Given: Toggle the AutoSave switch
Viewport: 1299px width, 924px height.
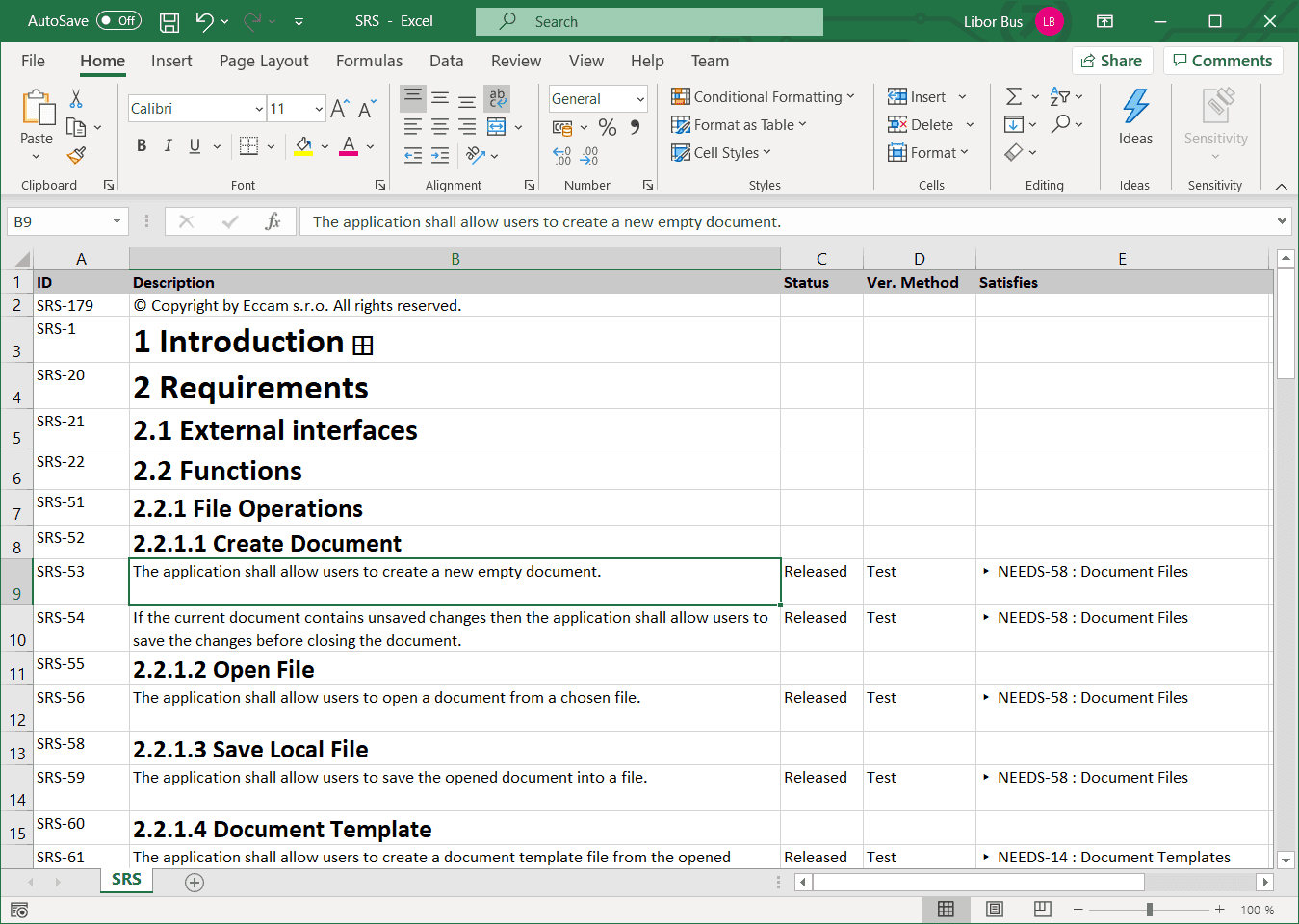Looking at the screenshot, I should (118, 21).
